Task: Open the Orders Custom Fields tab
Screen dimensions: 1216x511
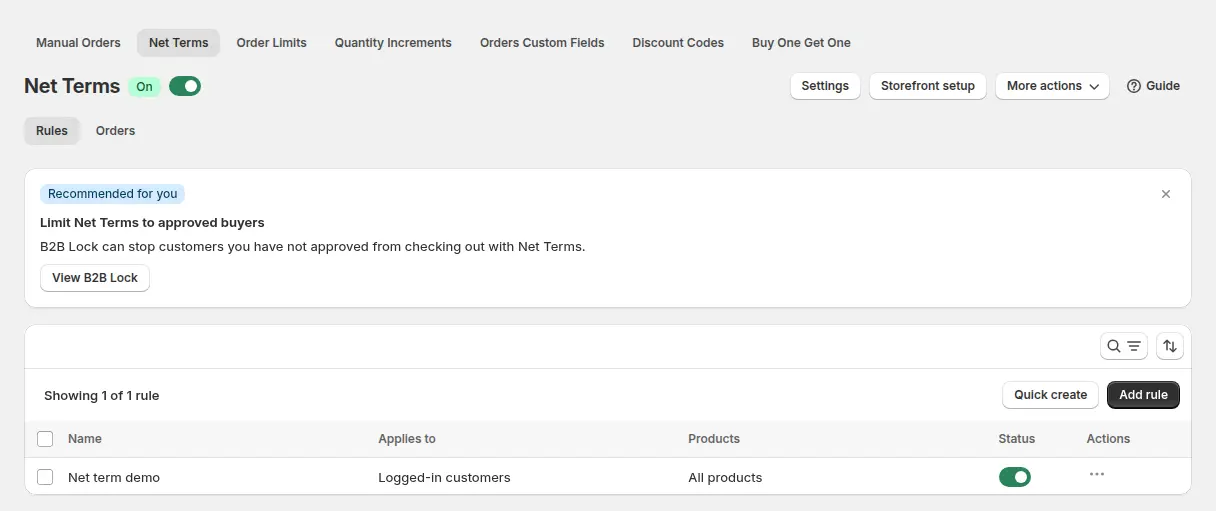Action: [x=542, y=43]
